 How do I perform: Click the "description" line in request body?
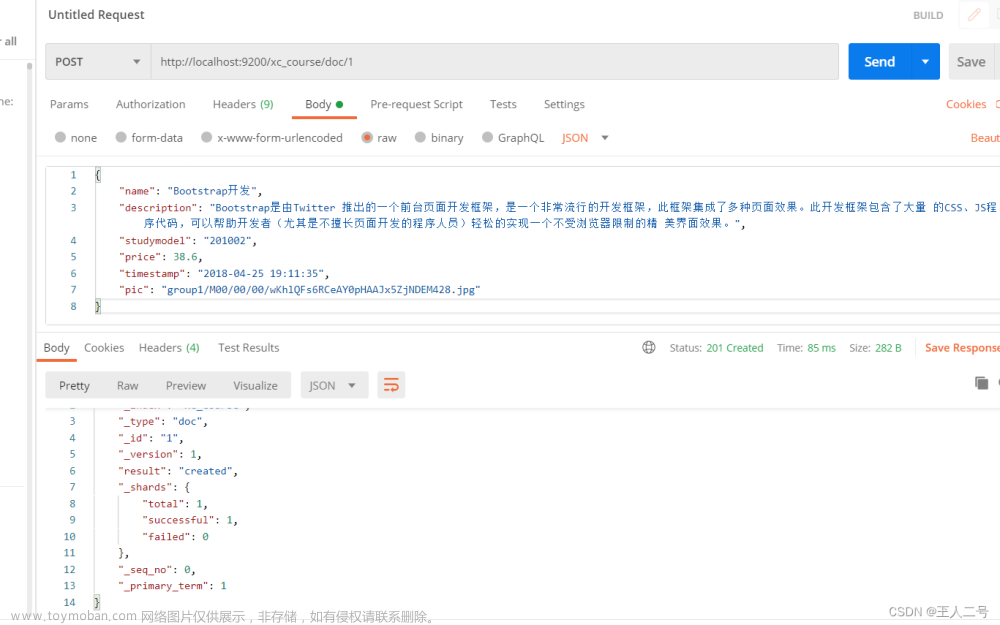click(x=557, y=215)
